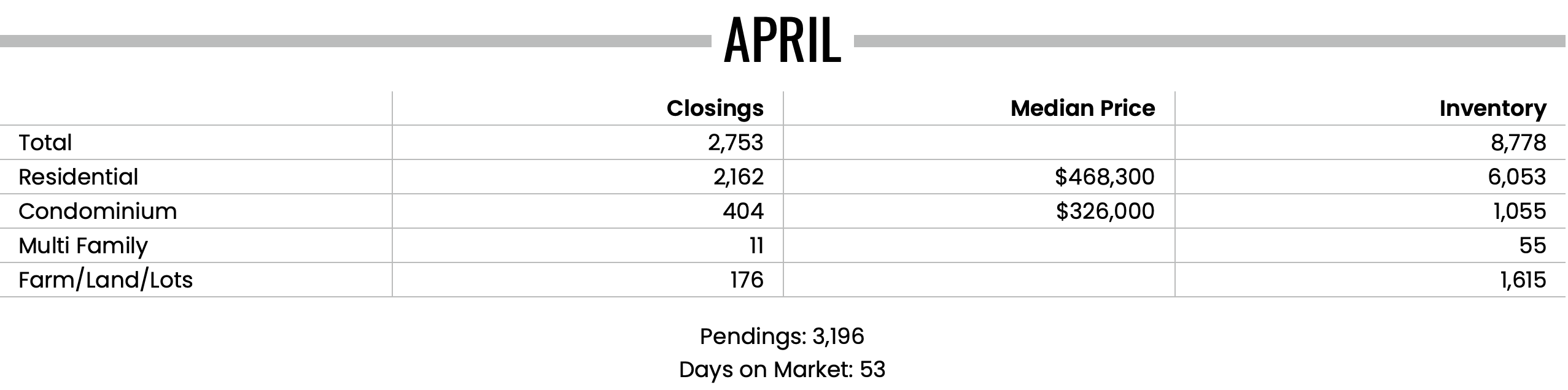Click the Days on Market: 53 text
1568x390 pixels.
tap(782, 369)
